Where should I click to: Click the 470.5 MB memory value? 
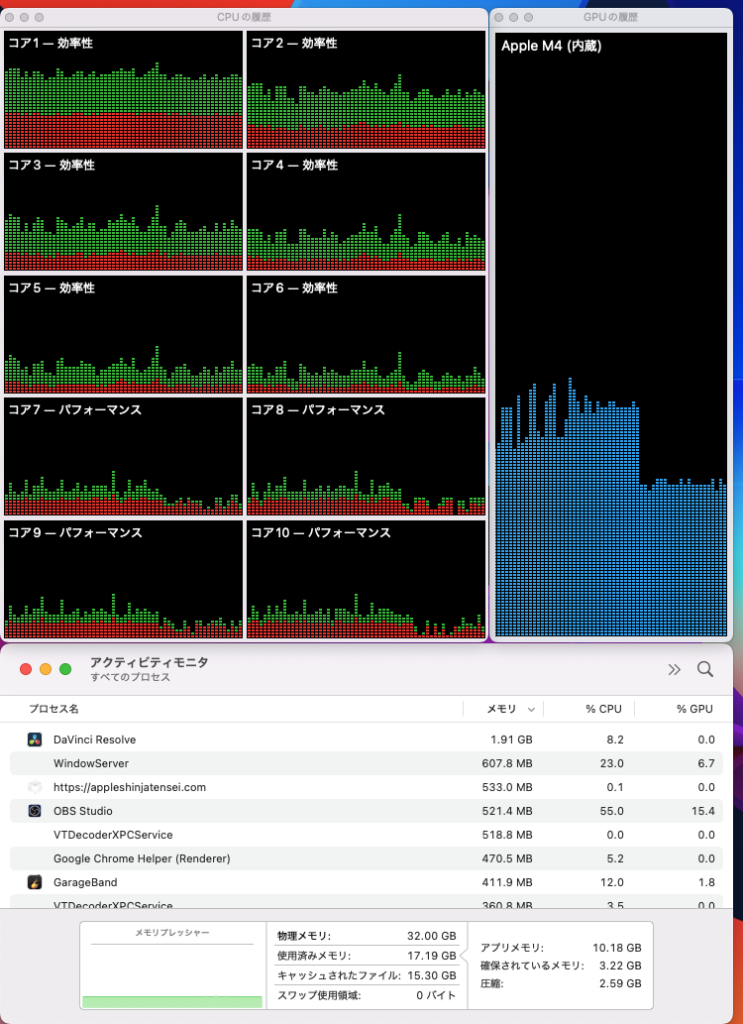tap(507, 858)
